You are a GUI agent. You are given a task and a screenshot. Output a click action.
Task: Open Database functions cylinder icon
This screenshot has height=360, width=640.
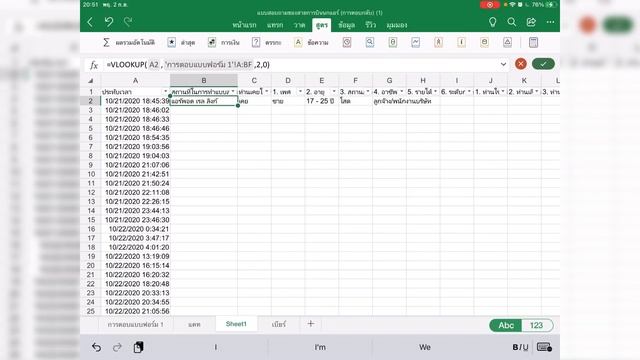484,42
